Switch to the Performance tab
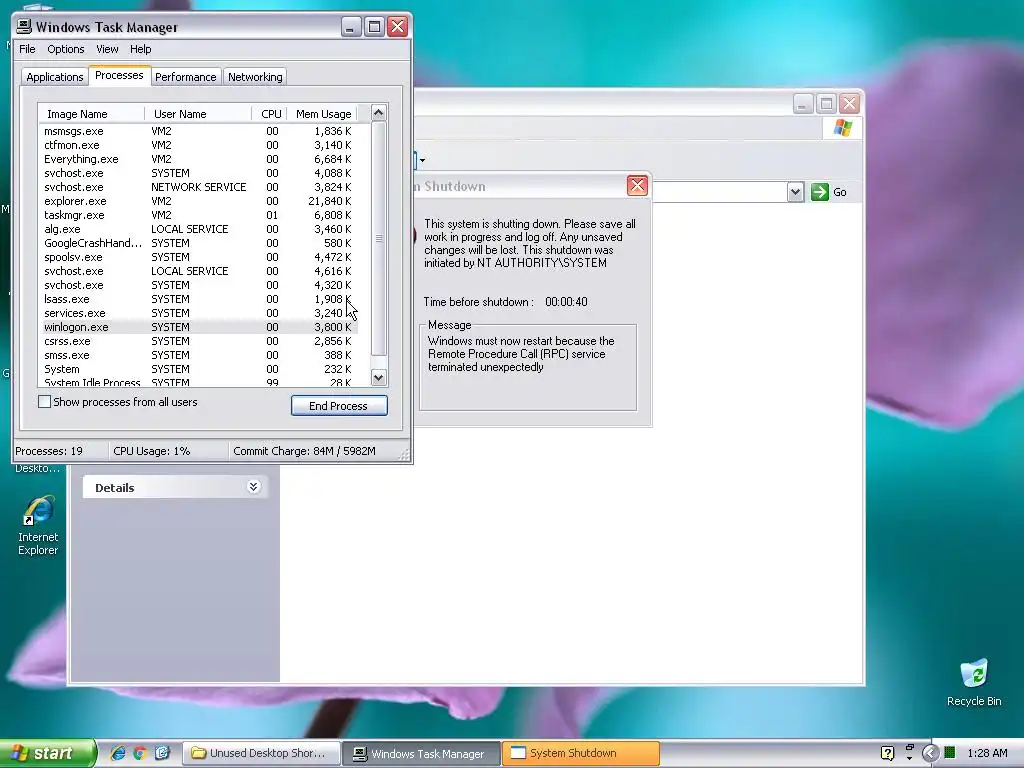Image resolution: width=1024 pixels, height=768 pixels. coord(185,77)
